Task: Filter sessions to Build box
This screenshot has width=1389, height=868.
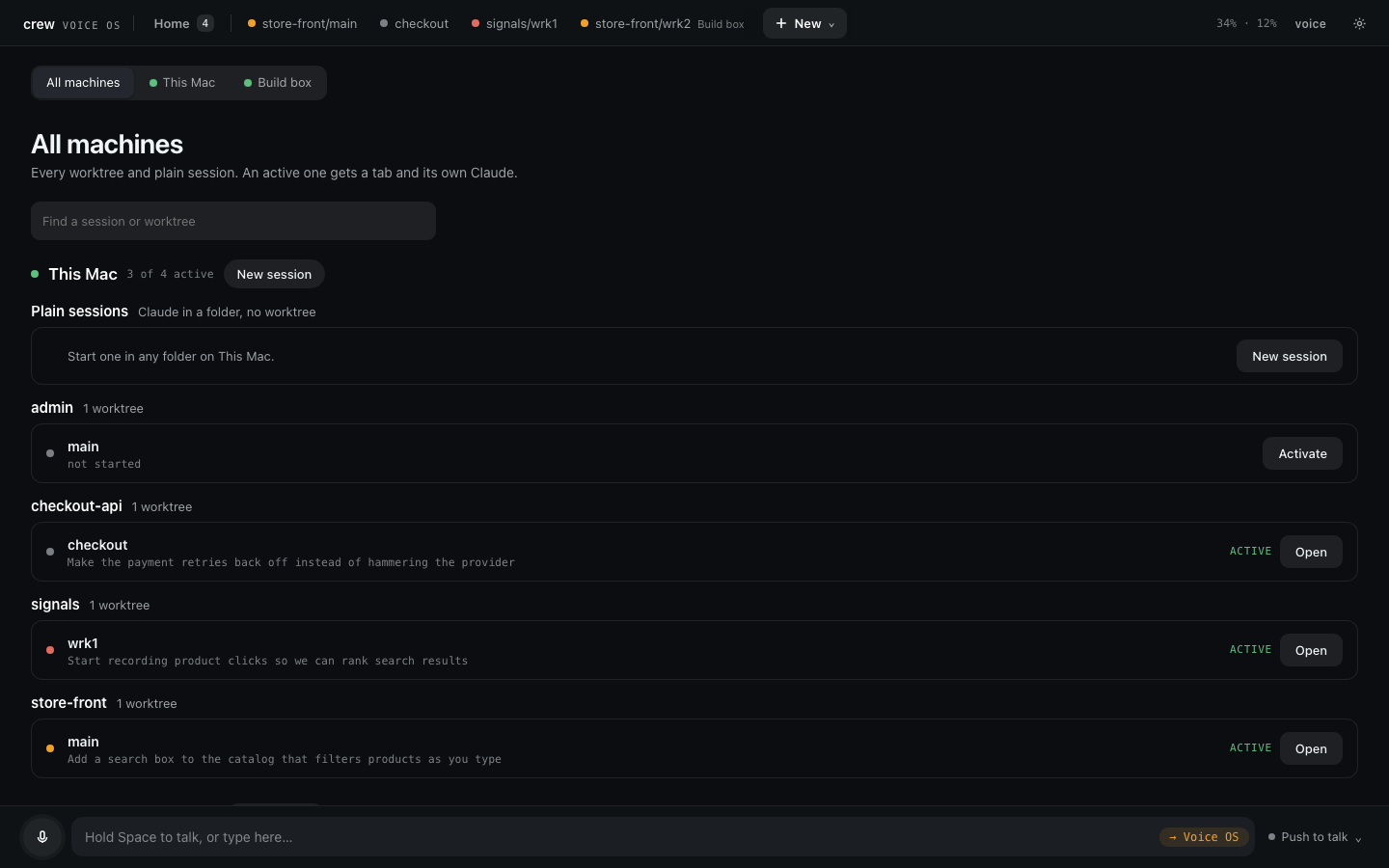Action: [x=278, y=83]
